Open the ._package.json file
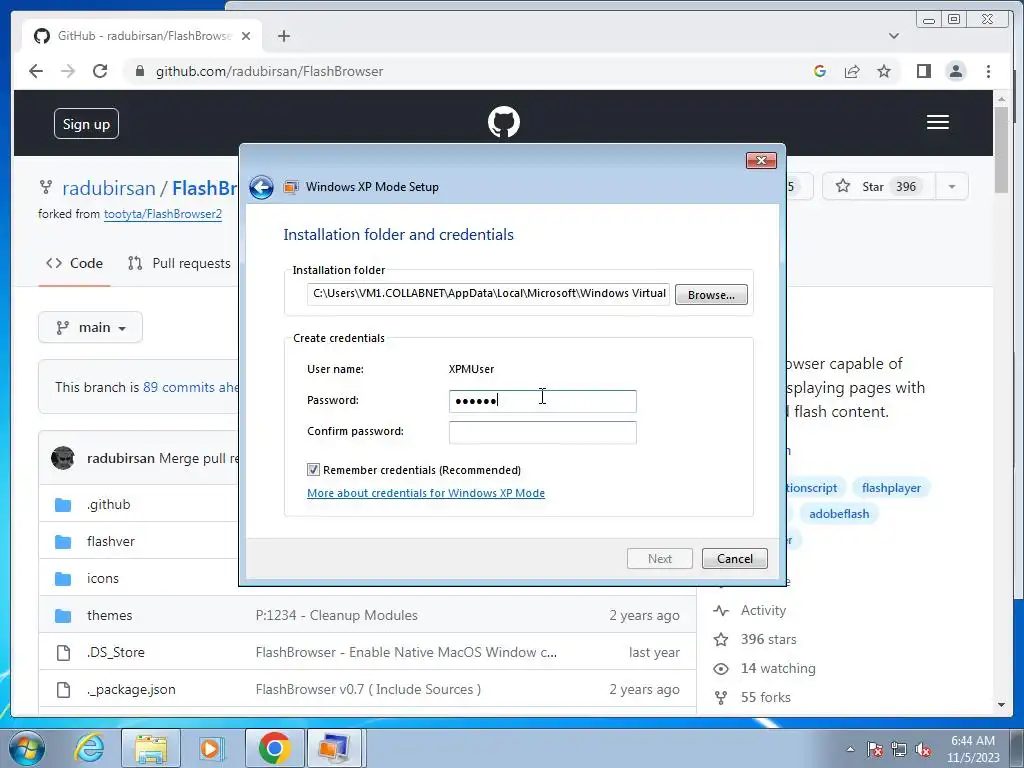 [x=131, y=689]
